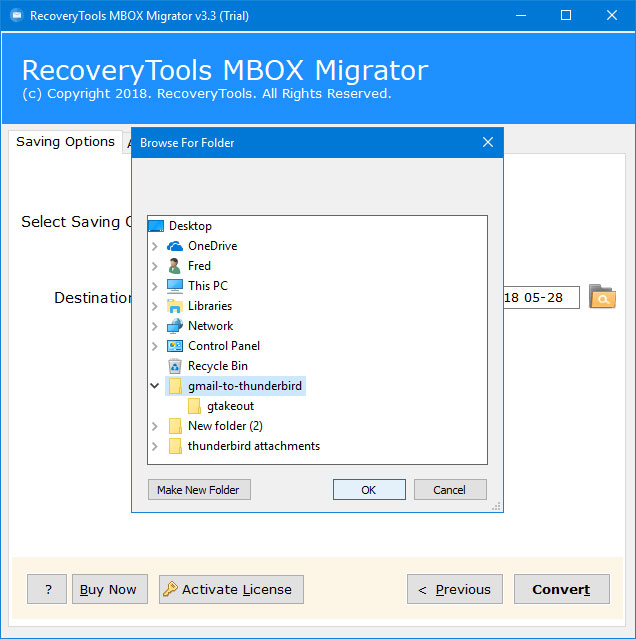Image resolution: width=636 pixels, height=639 pixels.
Task: Expand the OneDrive node
Action: pos(155,246)
